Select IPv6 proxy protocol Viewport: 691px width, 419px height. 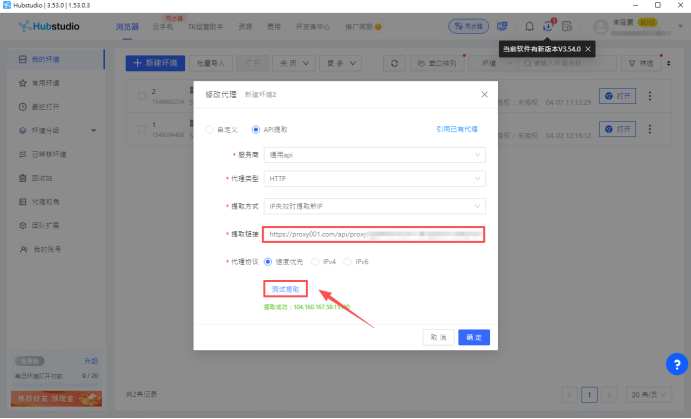click(348, 262)
